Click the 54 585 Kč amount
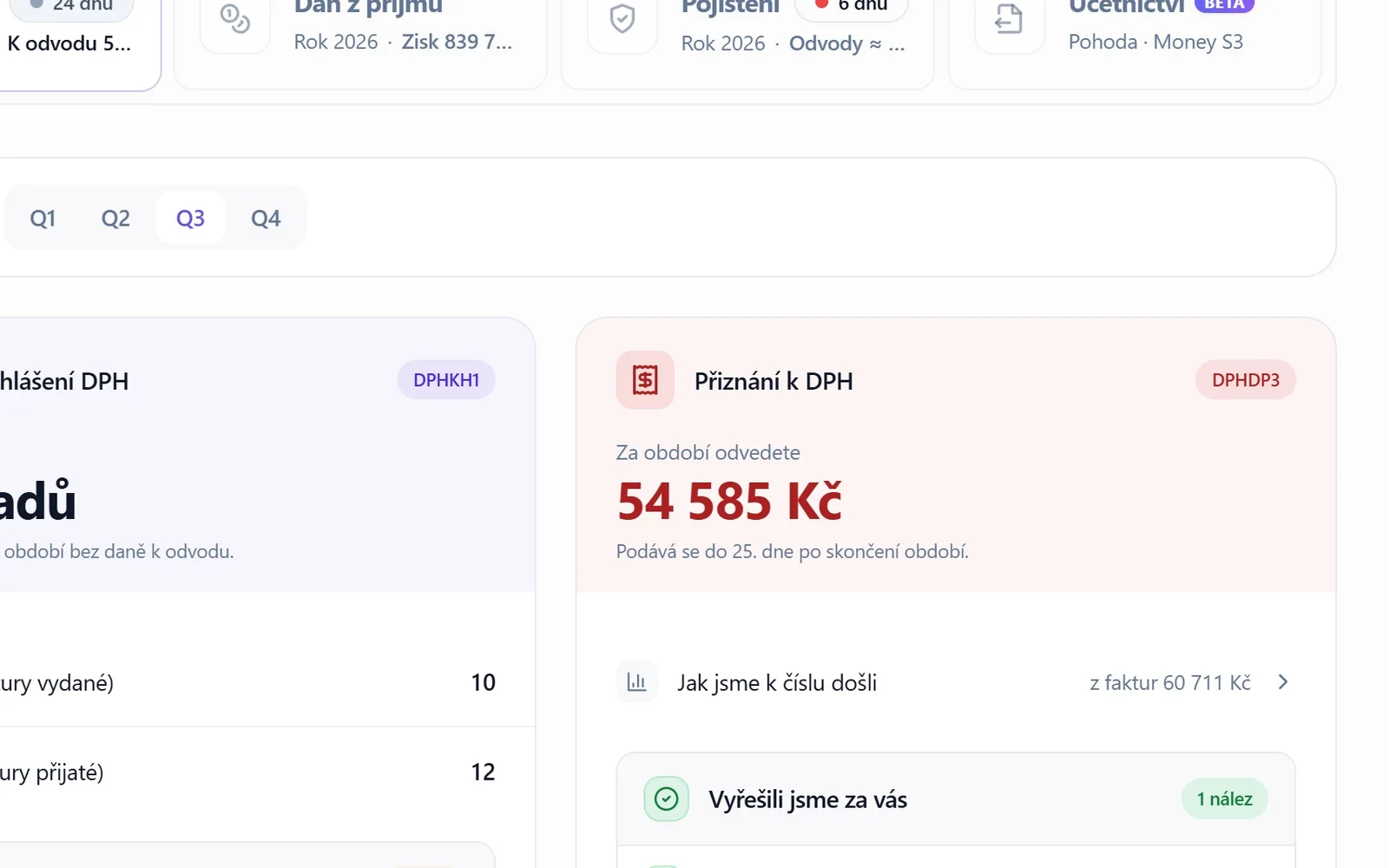This screenshot has width=1389, height=868. 729,502
